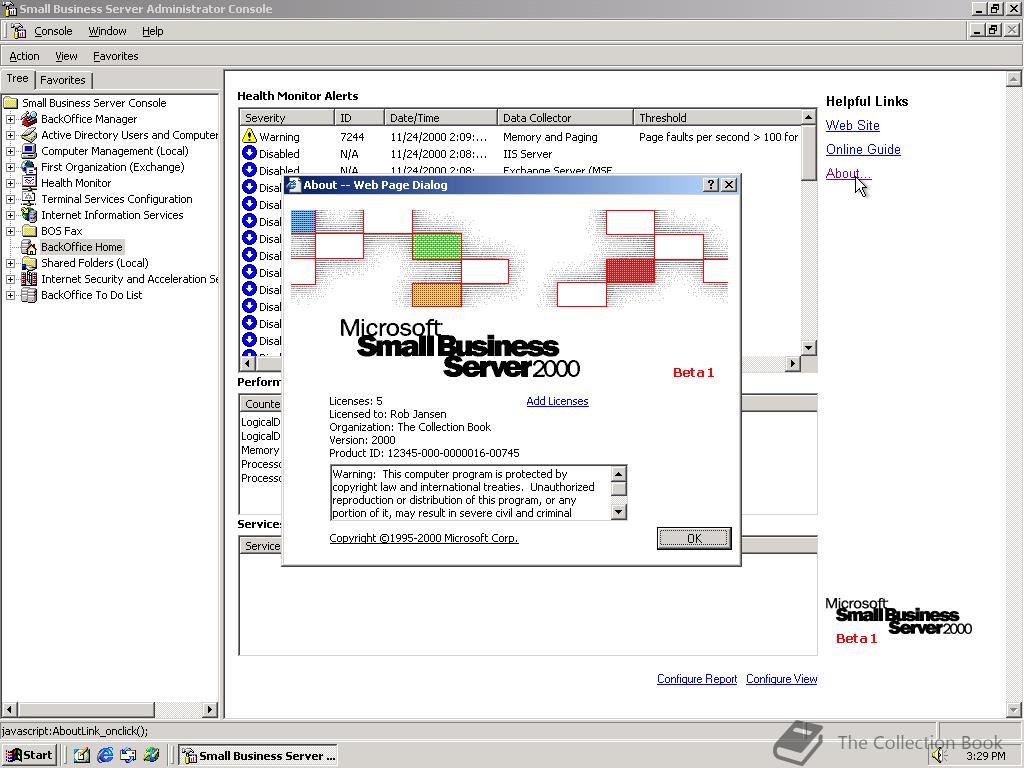The height and width of the screenshot is (768, 1024).
Task: Expand the Shared Folders (Local) node
Action: (x=10, y=263)
